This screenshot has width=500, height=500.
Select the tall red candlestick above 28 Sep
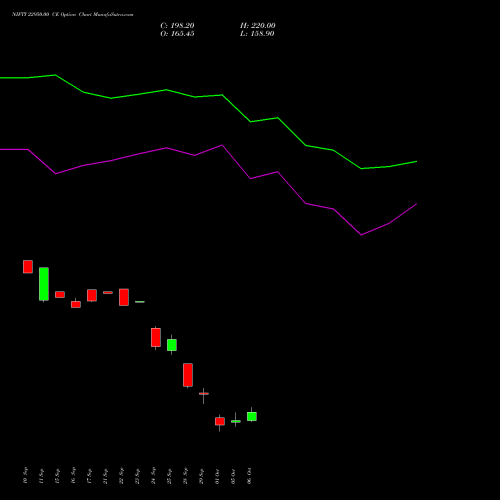188,375
